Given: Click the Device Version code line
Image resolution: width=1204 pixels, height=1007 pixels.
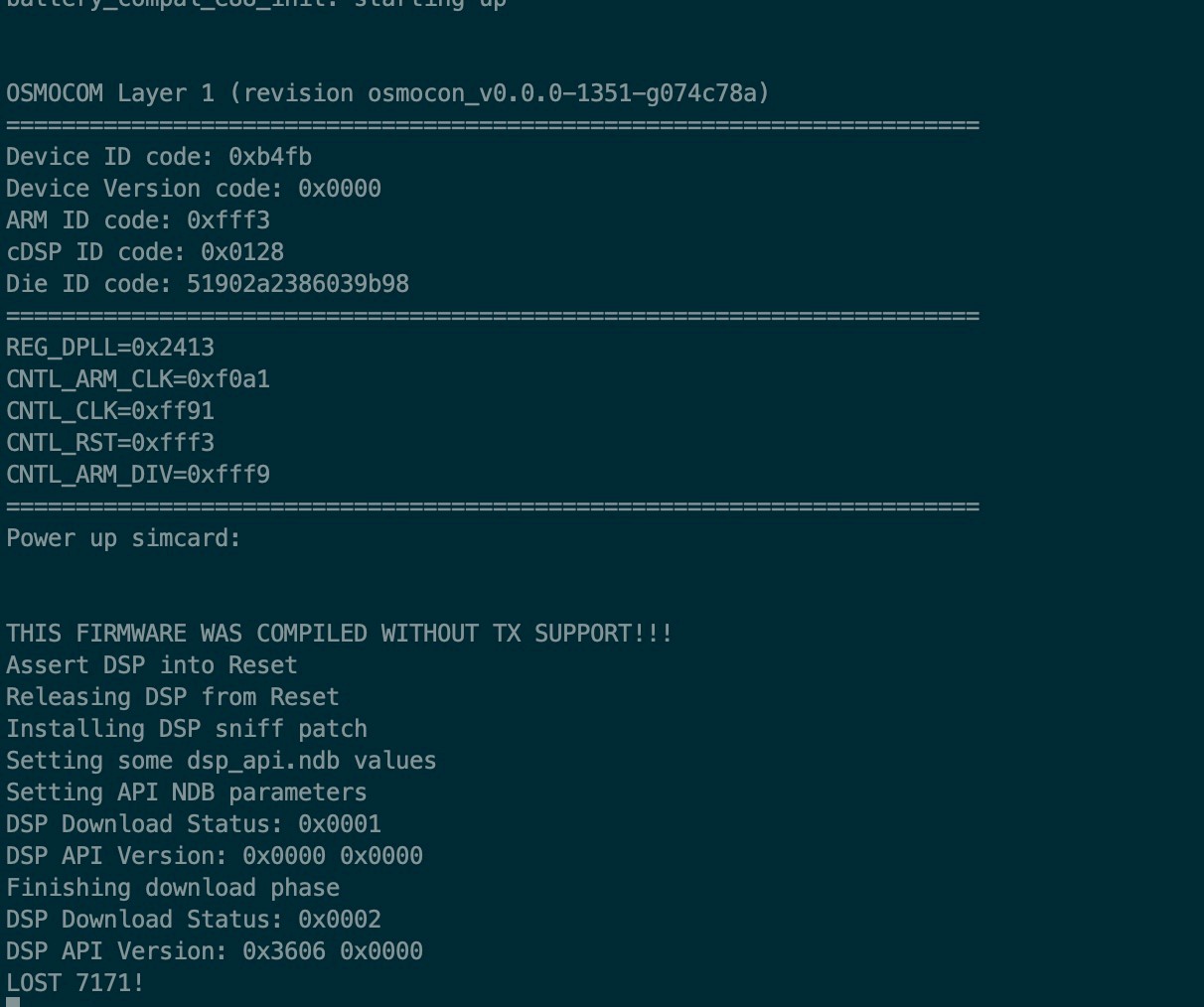Looking at the screenshot, I should click(x=194, y=189).
